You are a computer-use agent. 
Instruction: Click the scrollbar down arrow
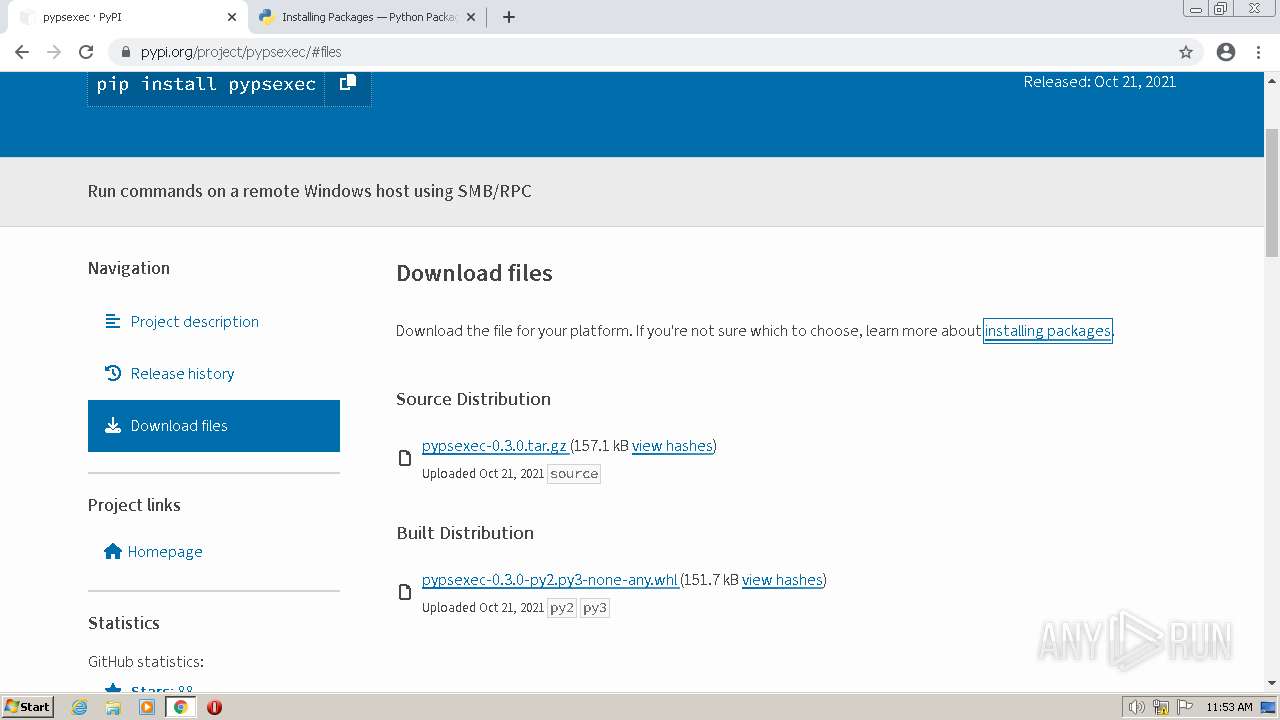tap(1272, 683)
